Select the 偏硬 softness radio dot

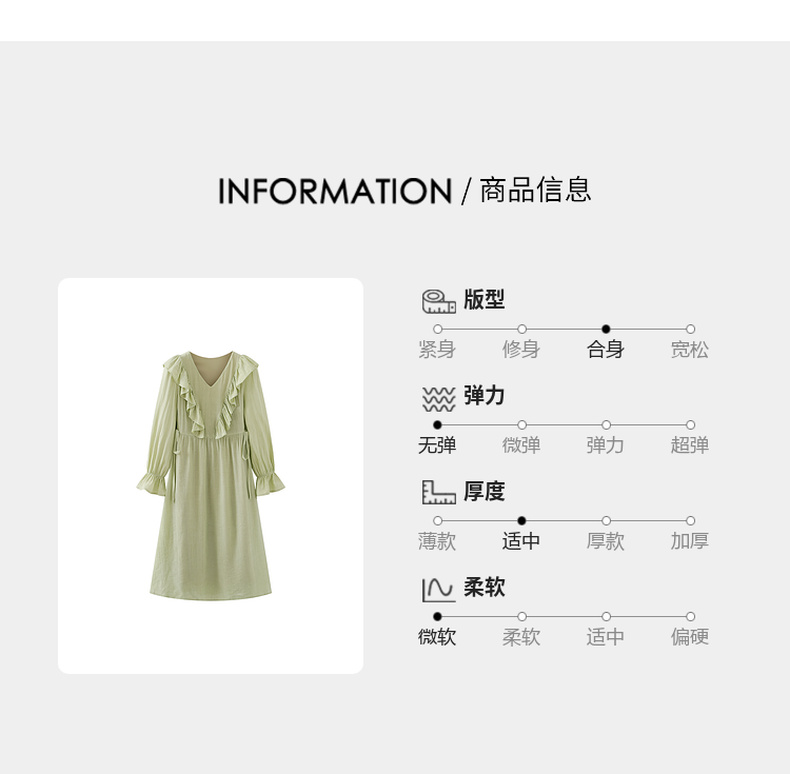(x=690, y=616)
